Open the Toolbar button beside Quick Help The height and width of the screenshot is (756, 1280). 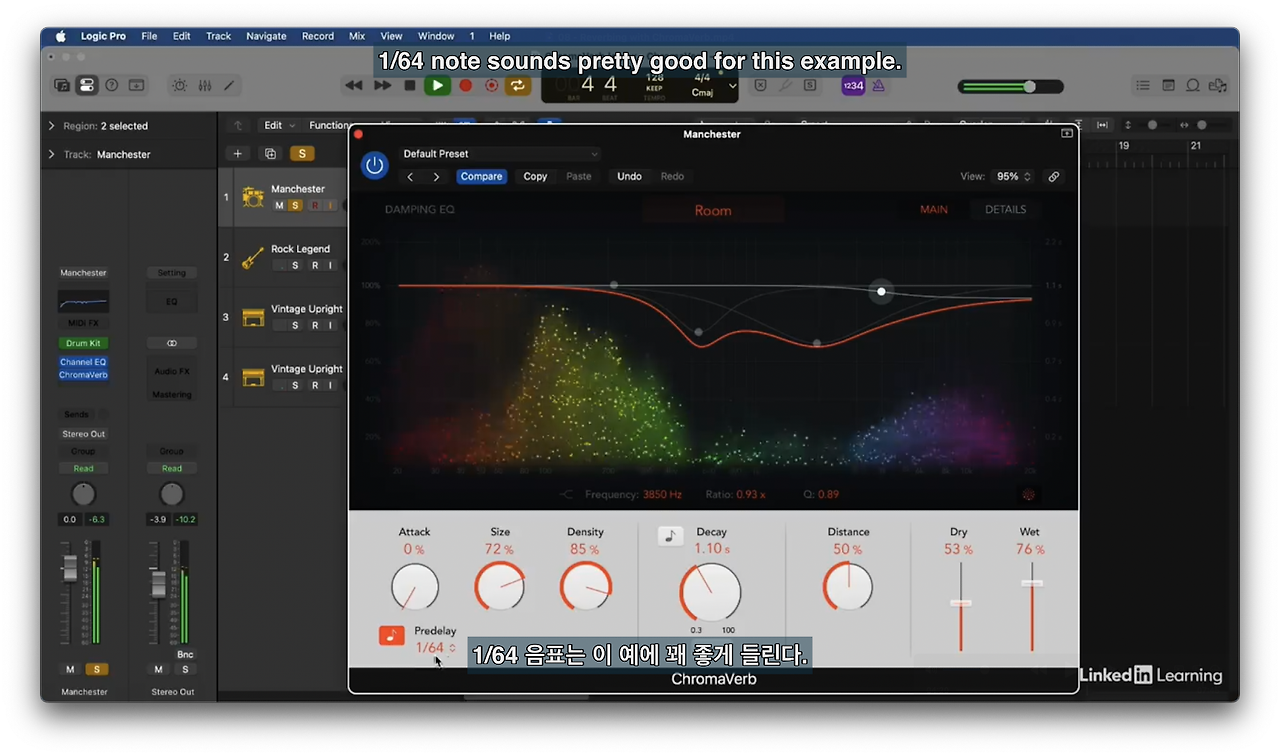click(137, 86)
